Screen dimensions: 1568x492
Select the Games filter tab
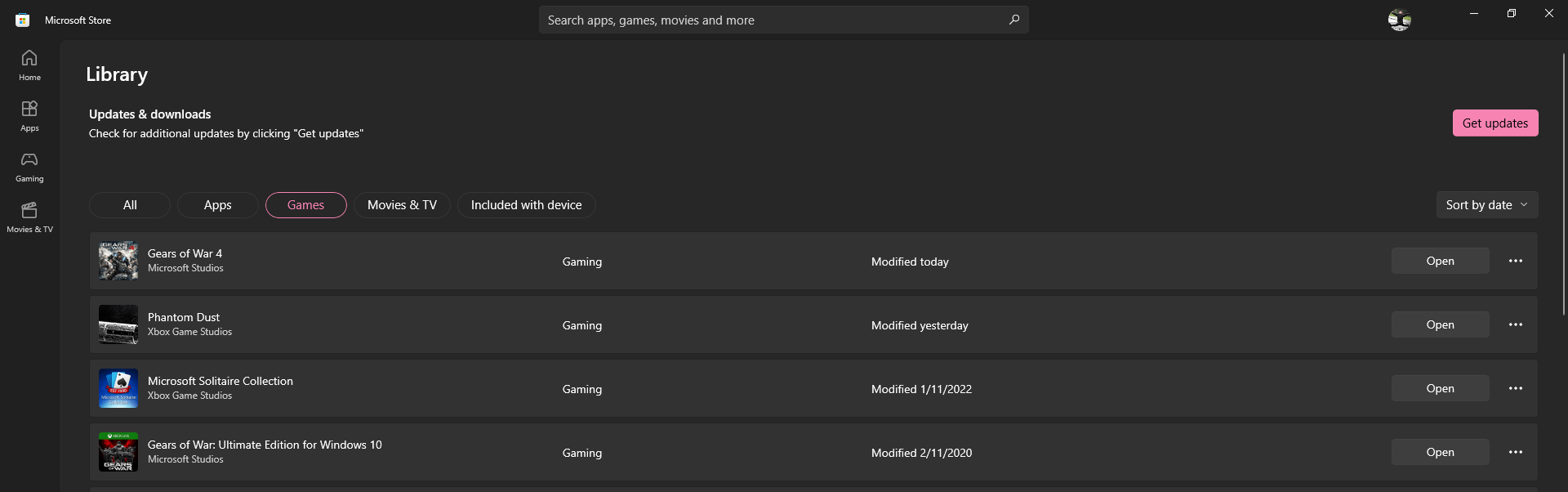306,205
